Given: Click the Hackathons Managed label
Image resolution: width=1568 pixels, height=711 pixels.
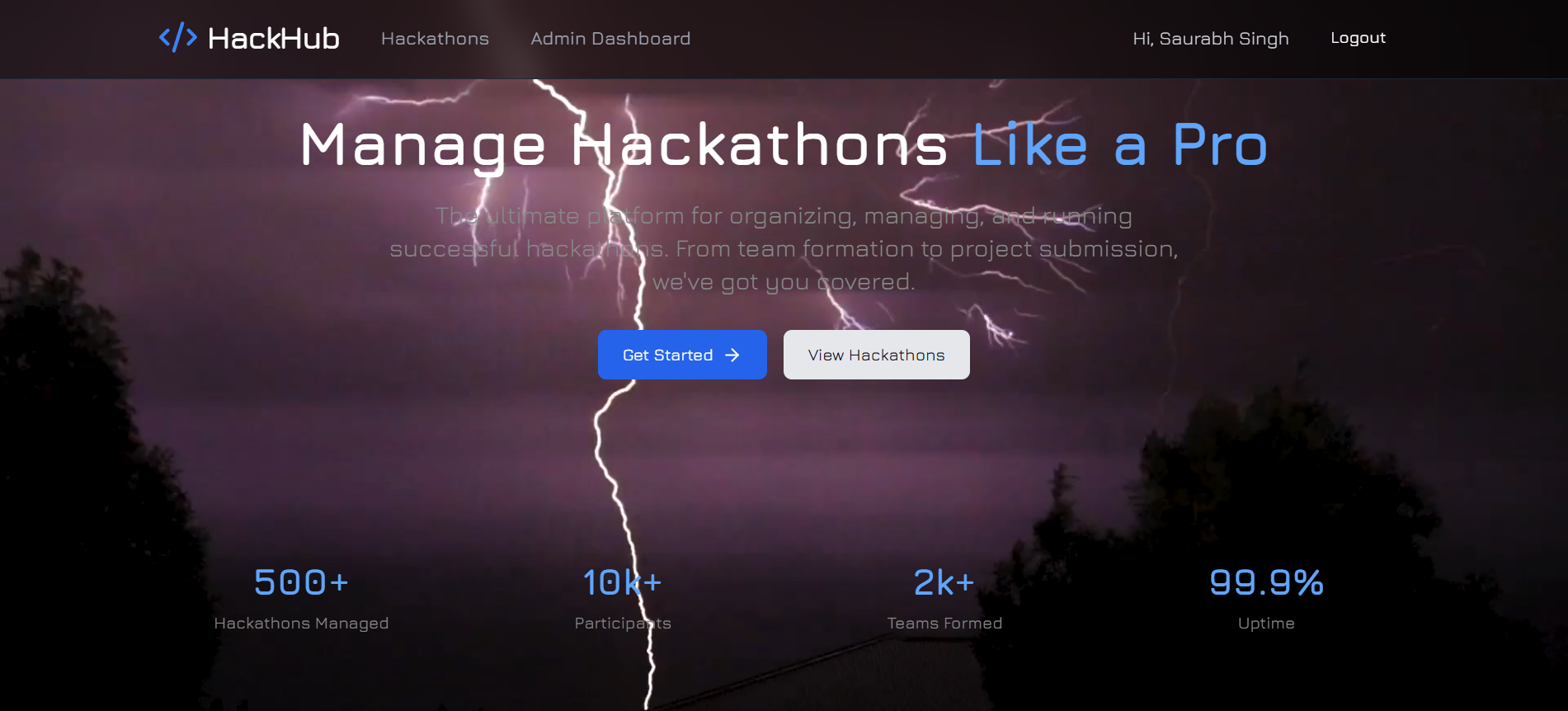Looking at the screenshot, I should pos(301,624).
